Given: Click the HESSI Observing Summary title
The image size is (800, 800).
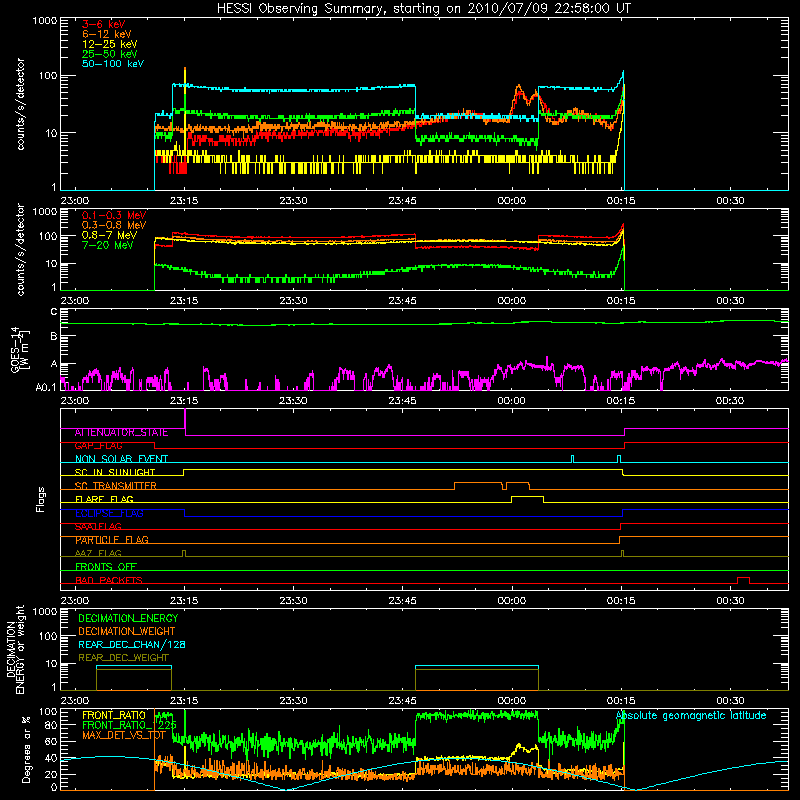Looking at the screenshot, I should click(424, 8).
